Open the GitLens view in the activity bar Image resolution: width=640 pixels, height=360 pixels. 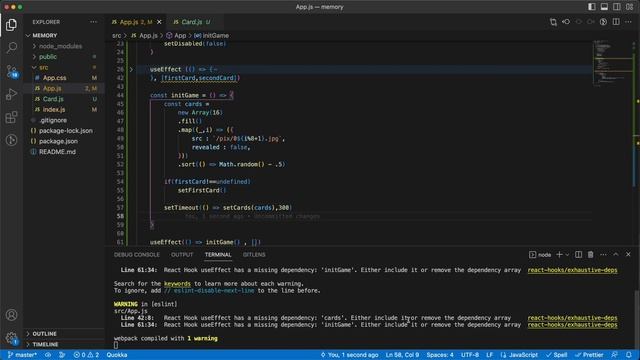pyautogui.click(x=11, y=140)
